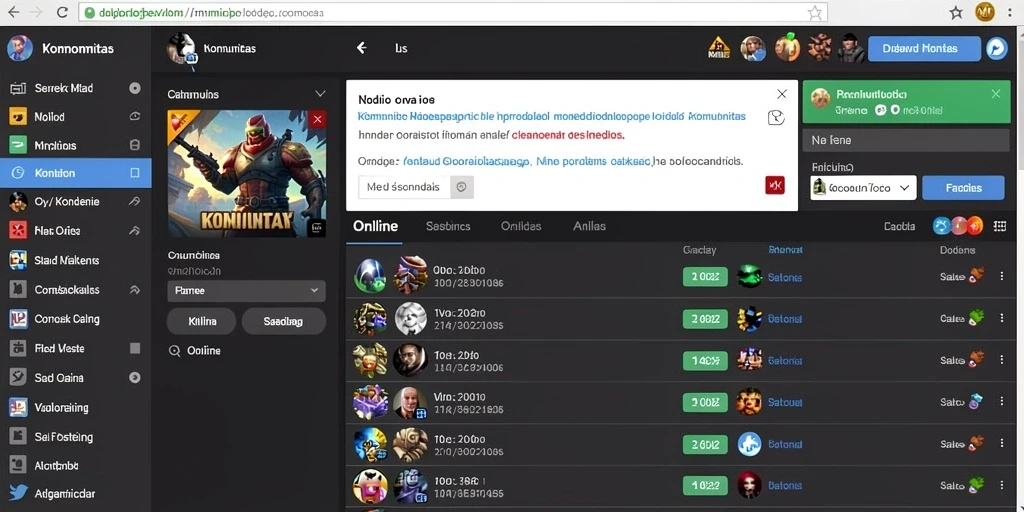Click the Saeding button
Viewport: 1024px width, 512px height.
283,321
